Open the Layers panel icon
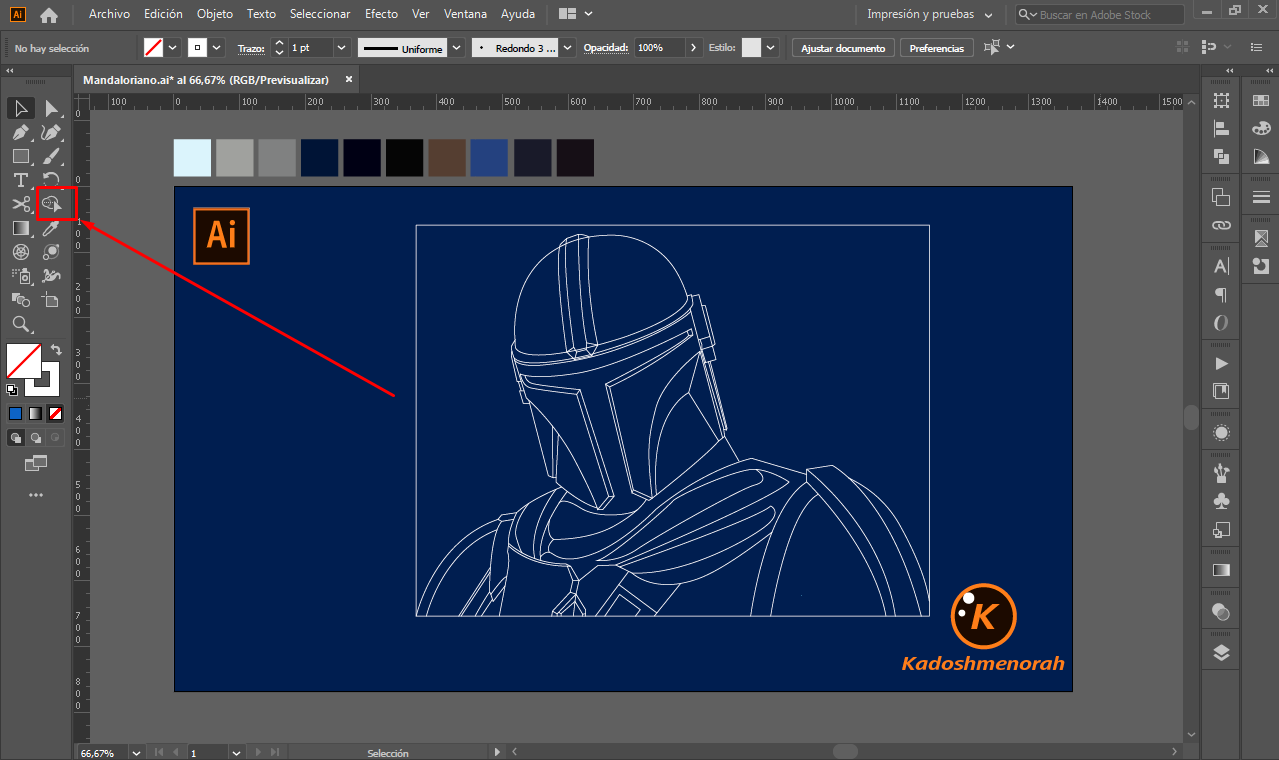The width and height of the screenshot is (1279, 760). point(1221,653)
